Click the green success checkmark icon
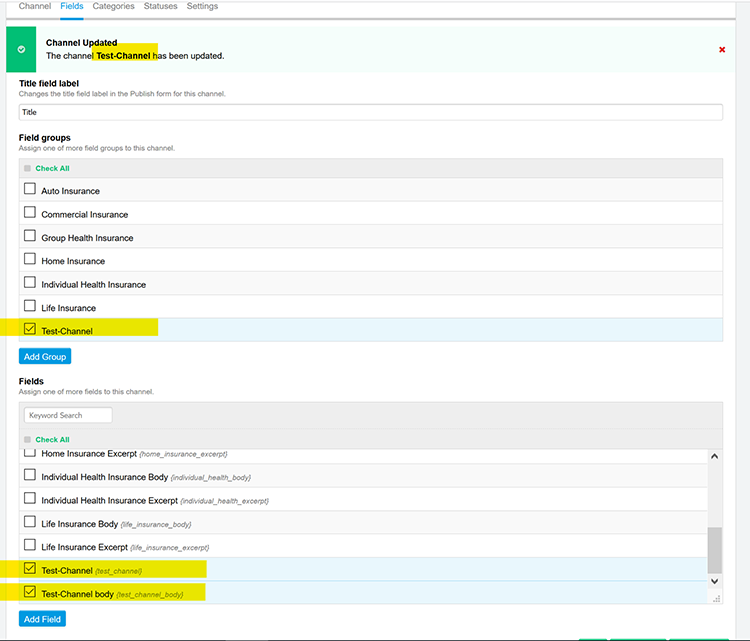The width and height of the screenshot is (750, 641). pos(21,49)
